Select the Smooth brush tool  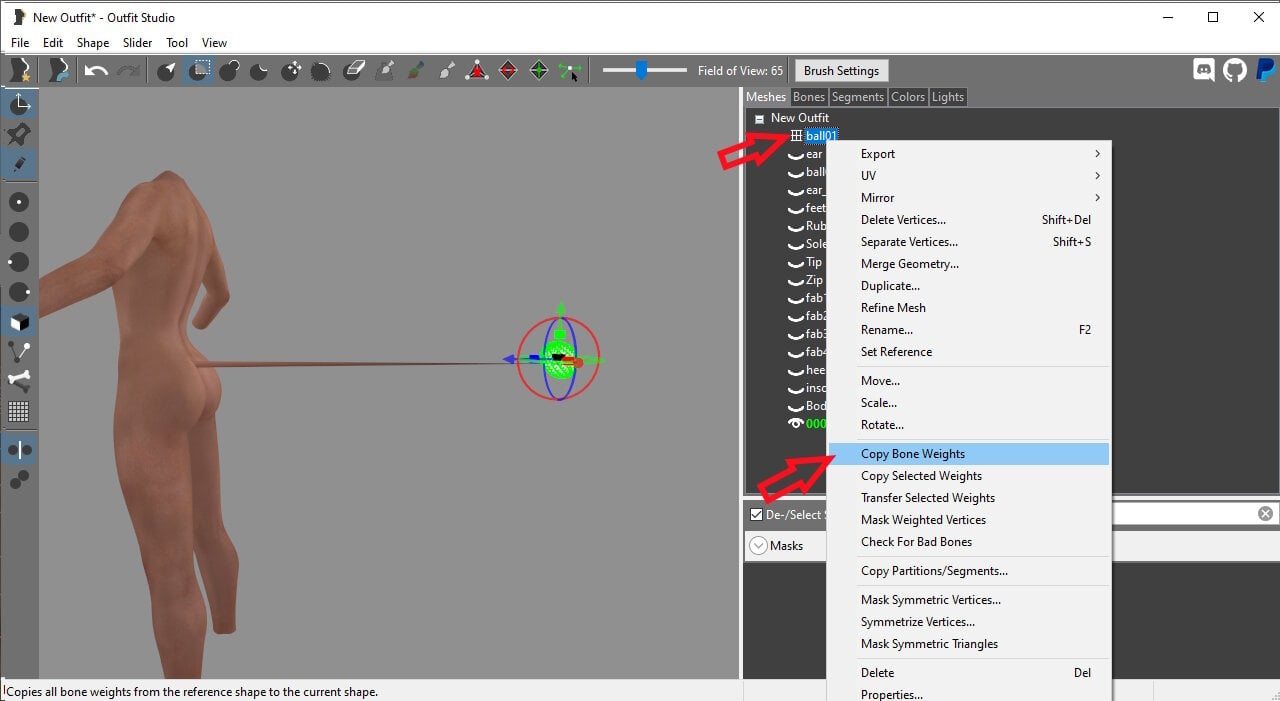(x=321, y=71)
